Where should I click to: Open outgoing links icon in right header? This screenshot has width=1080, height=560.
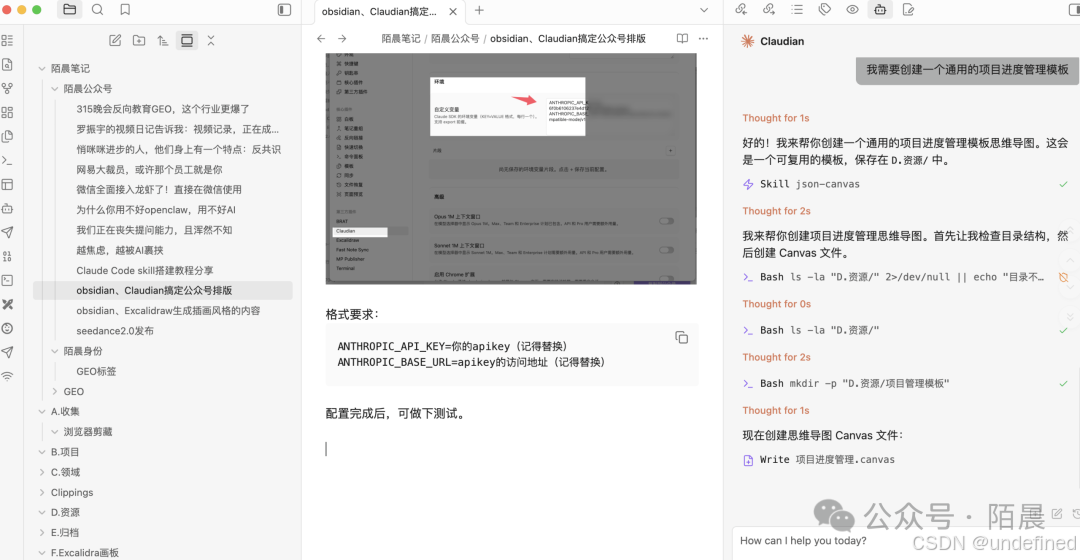tap(769, 10)
